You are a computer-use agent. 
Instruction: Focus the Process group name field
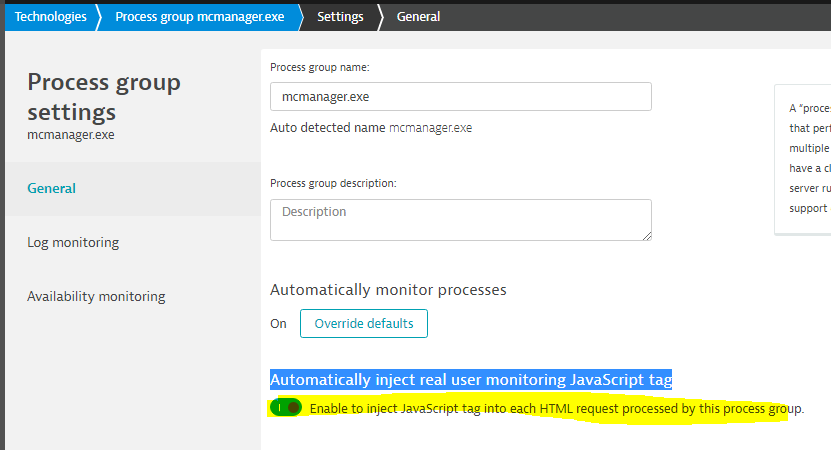click(x=461, y=96)
